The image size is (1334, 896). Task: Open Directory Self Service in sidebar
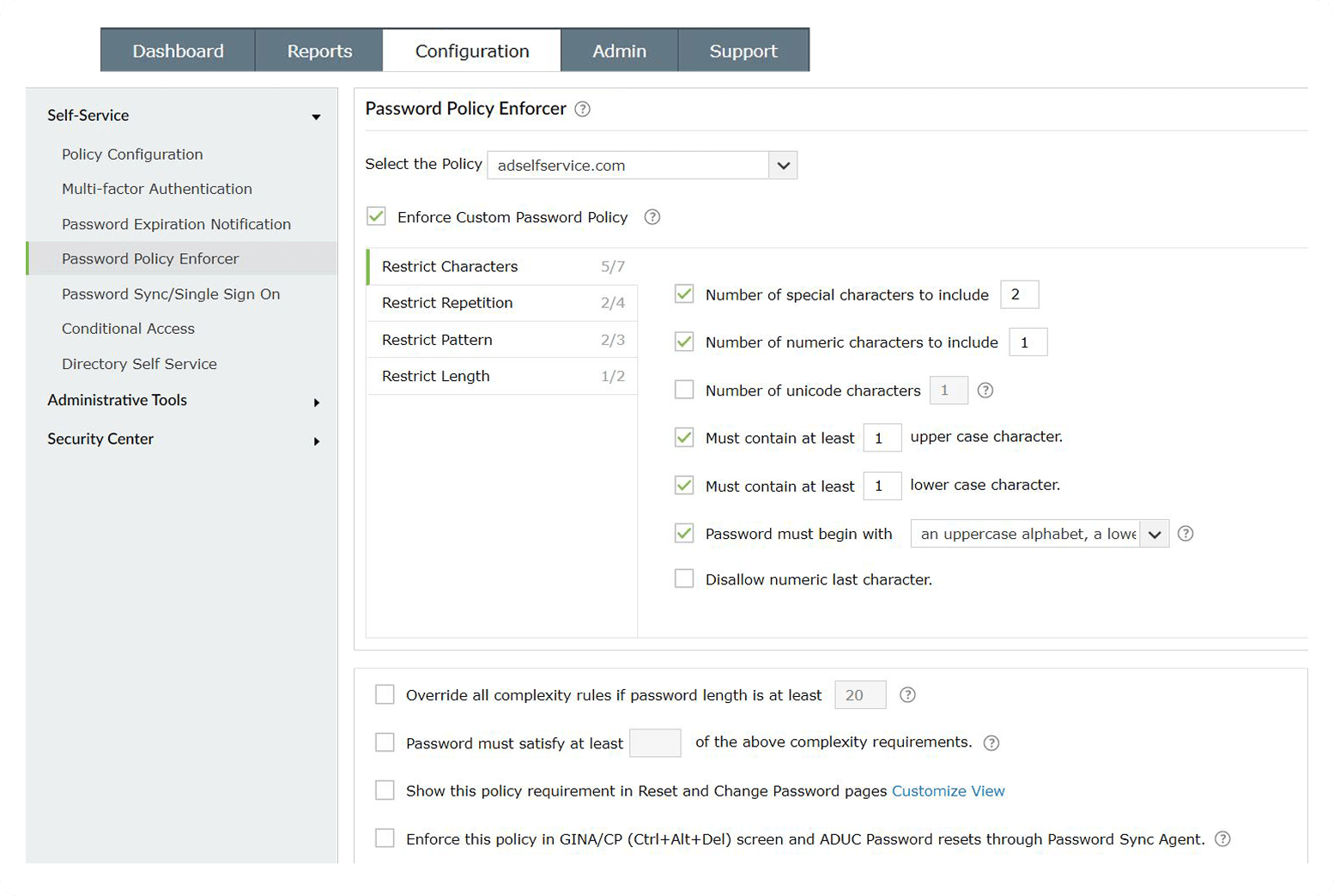pyautogui.click(x=139, y=364)
